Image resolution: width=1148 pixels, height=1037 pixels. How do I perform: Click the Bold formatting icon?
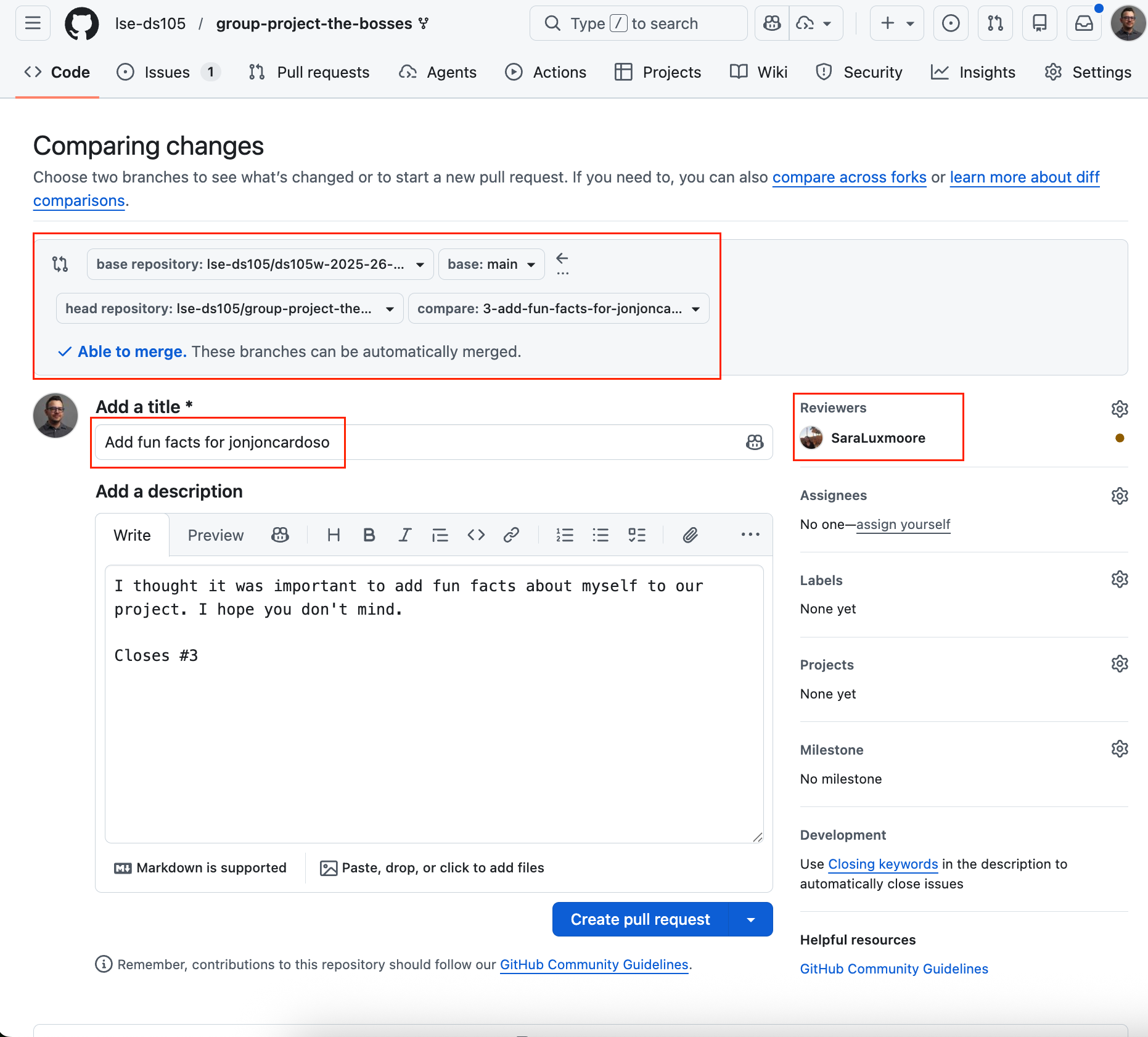tap(369, 535)
